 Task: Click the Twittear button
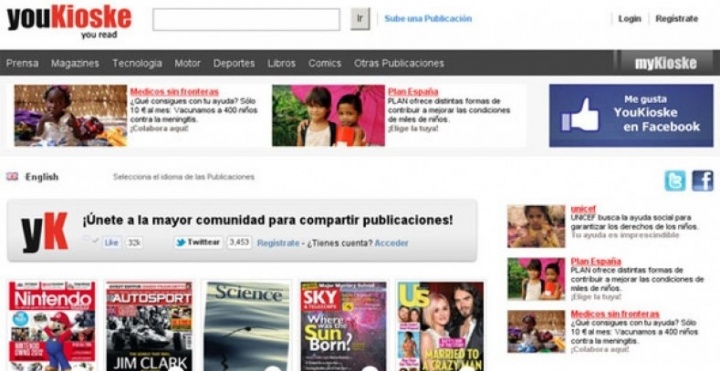(x=198, y=242)
